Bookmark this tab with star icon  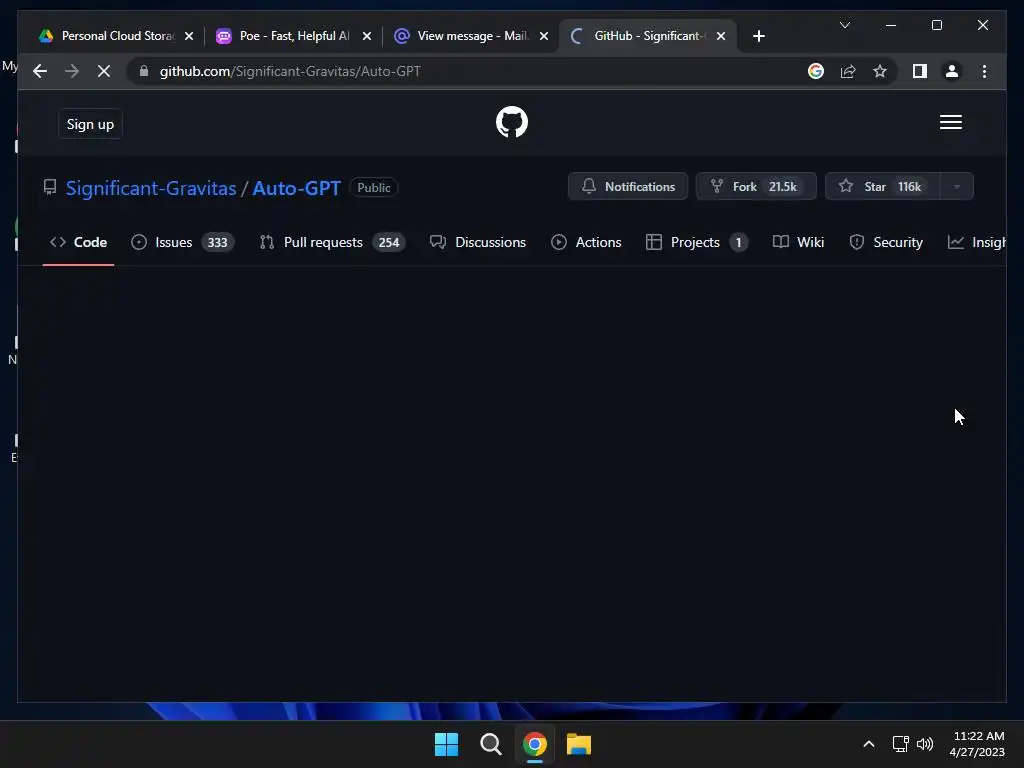click(x=880, y=71)
